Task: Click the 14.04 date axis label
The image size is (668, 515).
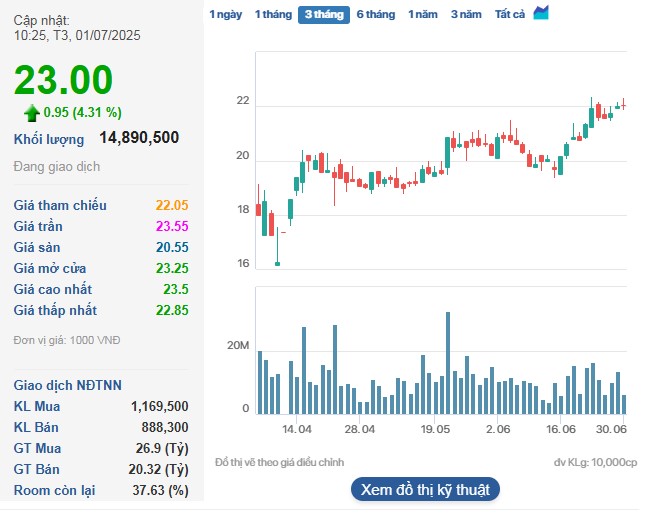Action: 296,428
